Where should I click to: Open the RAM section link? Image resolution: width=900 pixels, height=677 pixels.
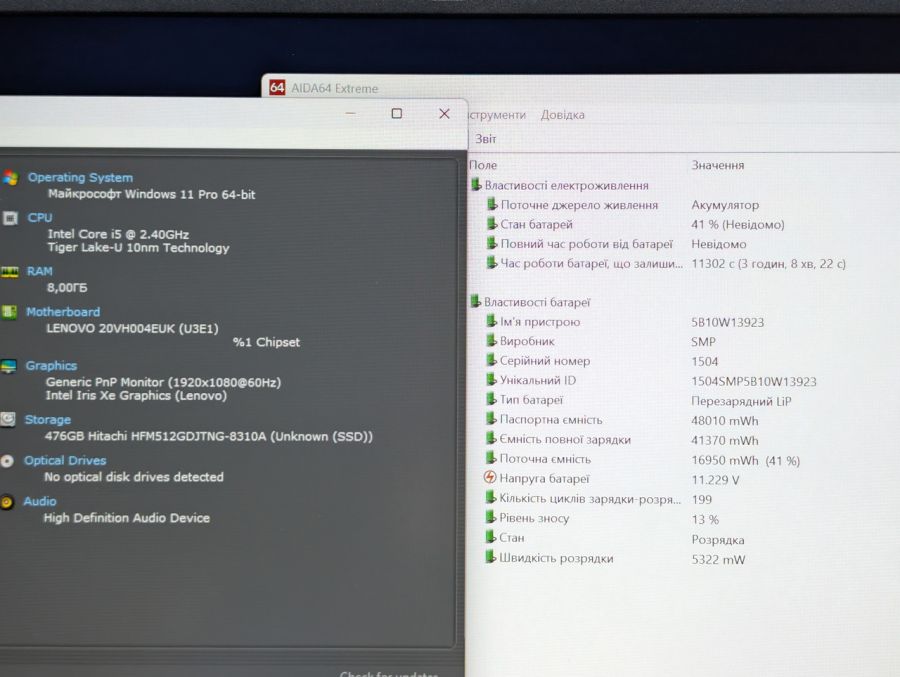click(x=40, y=271)
